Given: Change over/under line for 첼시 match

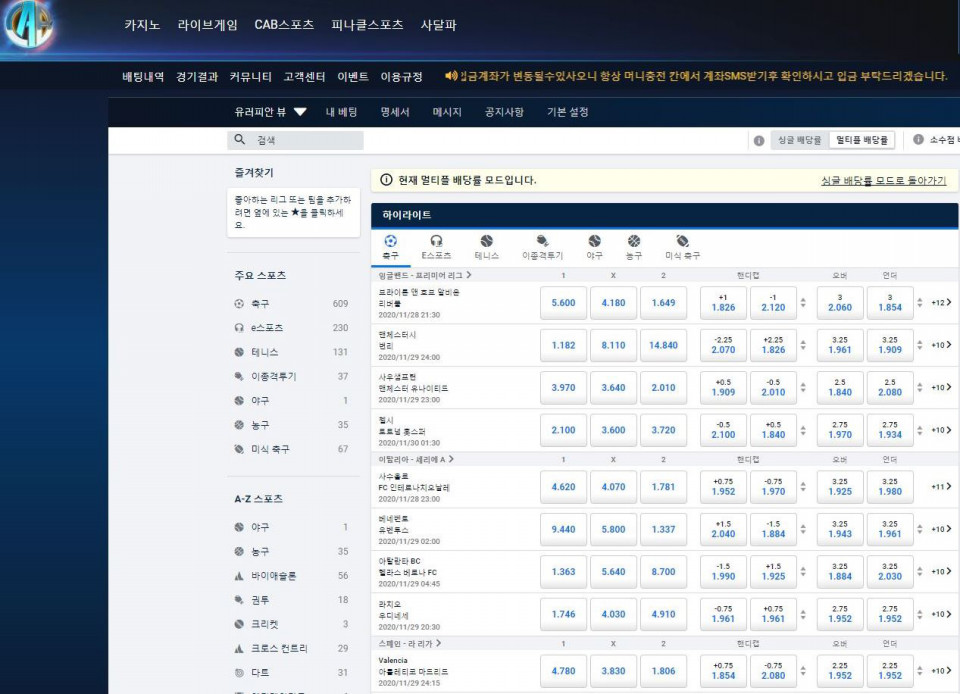Looking at the screenshot, I should (920, 430).
